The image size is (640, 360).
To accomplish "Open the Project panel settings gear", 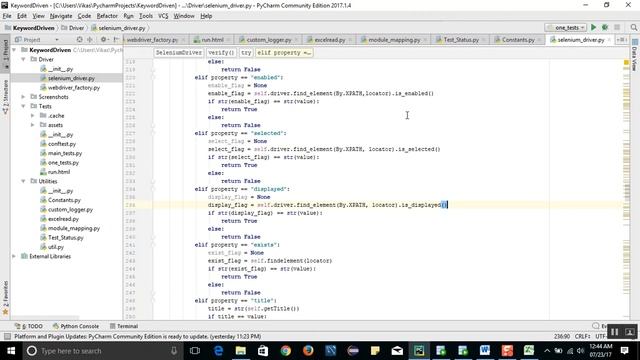I will [x=104, y=40].
